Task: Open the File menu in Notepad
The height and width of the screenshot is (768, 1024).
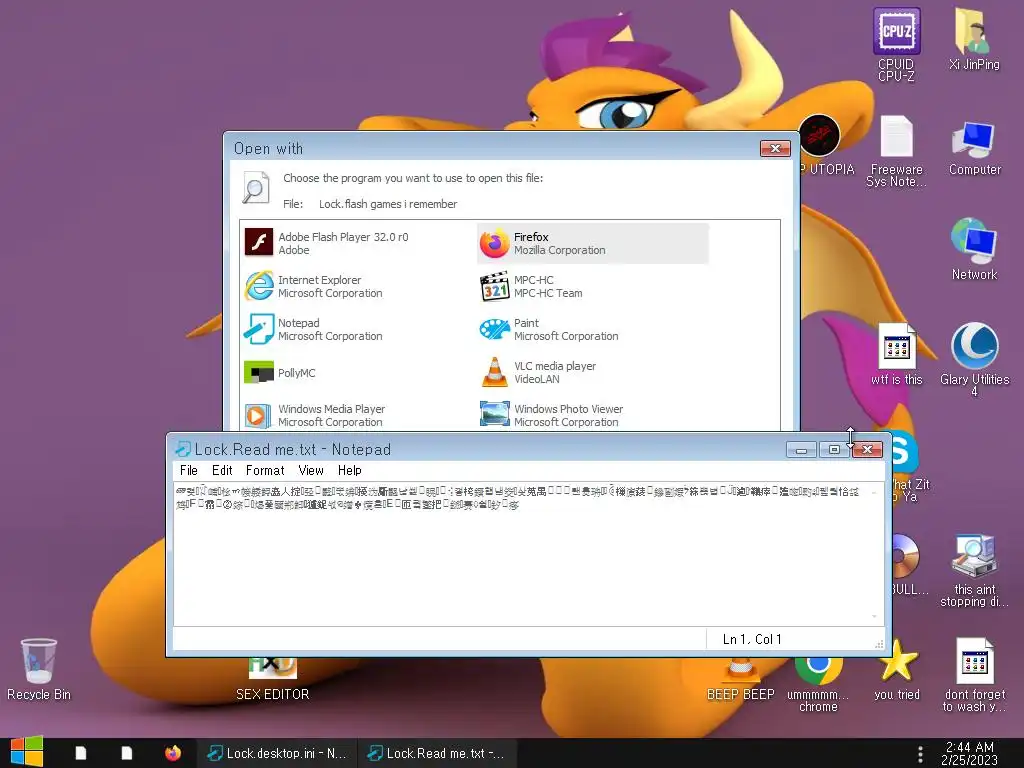Action: 189,470
